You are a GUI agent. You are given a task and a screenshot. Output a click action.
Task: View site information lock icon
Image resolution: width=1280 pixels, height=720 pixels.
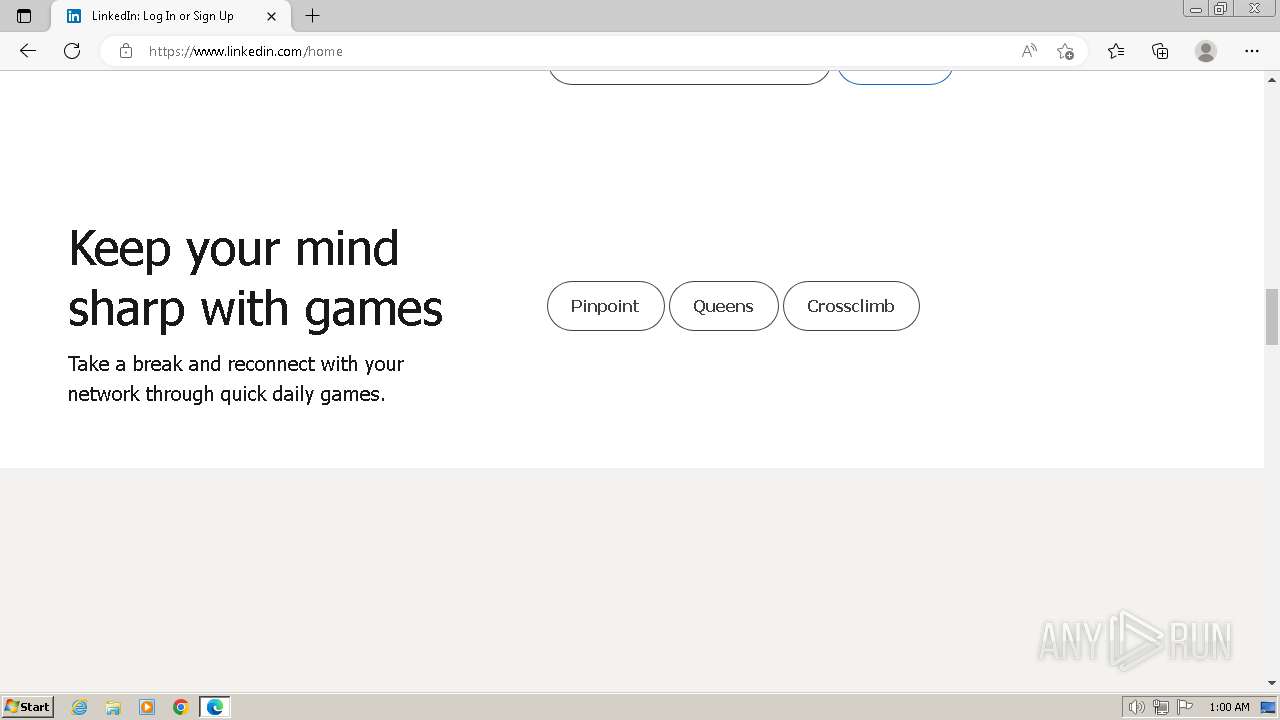pos(126,51)
